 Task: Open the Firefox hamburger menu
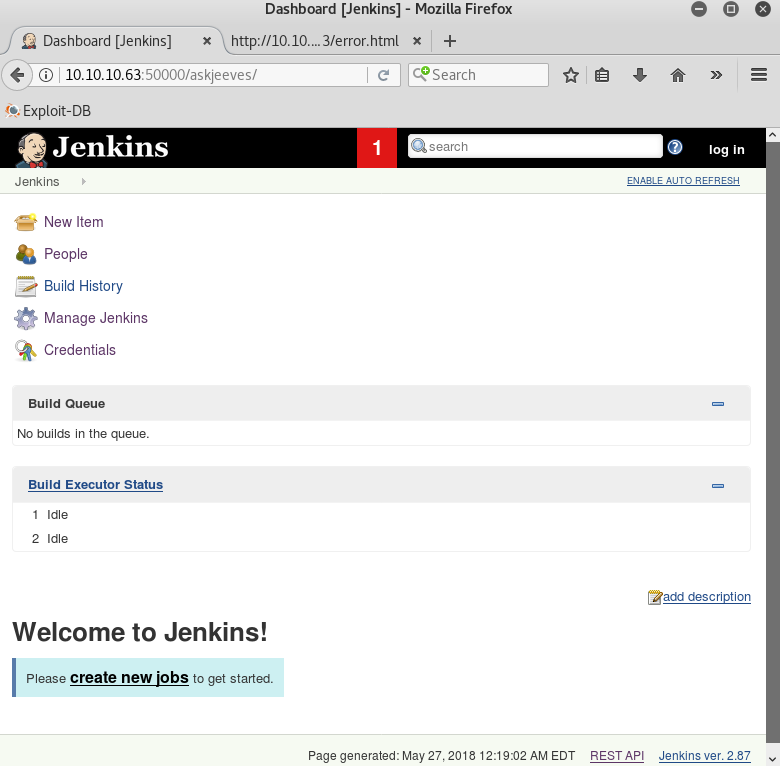click(759, 75)
